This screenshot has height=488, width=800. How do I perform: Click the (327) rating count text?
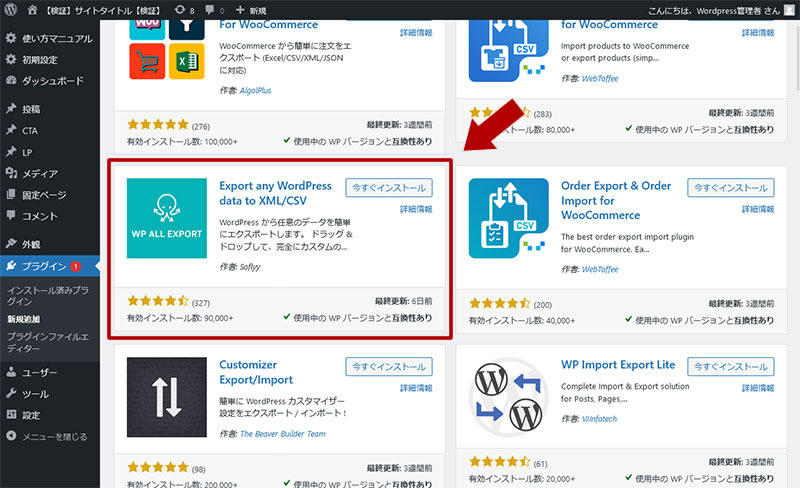(x=201, y=303)
